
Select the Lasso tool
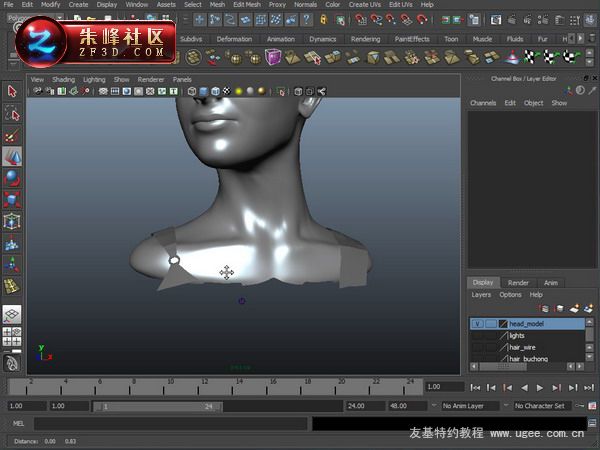point(12,114)
